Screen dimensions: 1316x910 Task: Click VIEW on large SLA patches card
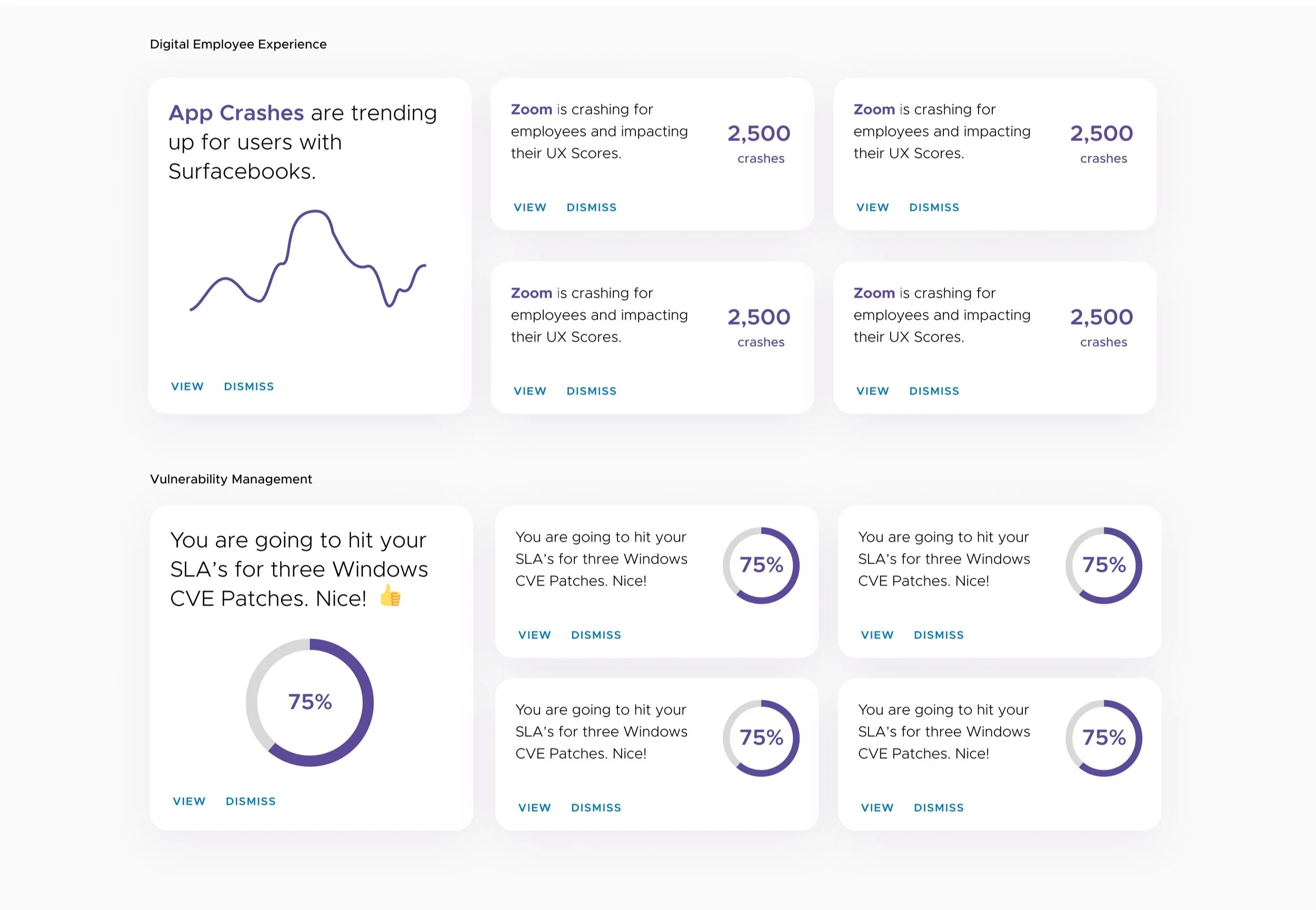(x=189, y=801)
